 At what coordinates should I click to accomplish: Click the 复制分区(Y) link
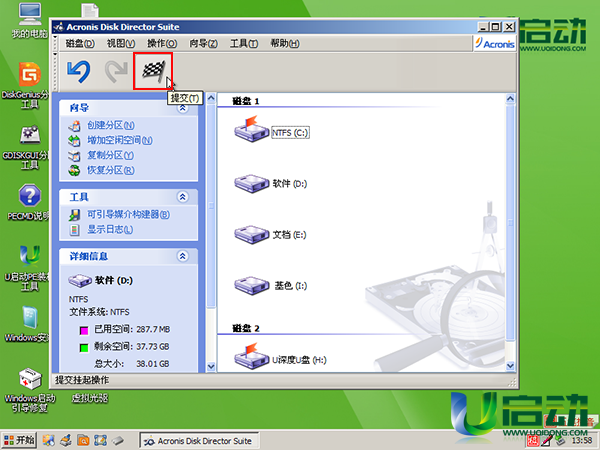tap(111, 155)
